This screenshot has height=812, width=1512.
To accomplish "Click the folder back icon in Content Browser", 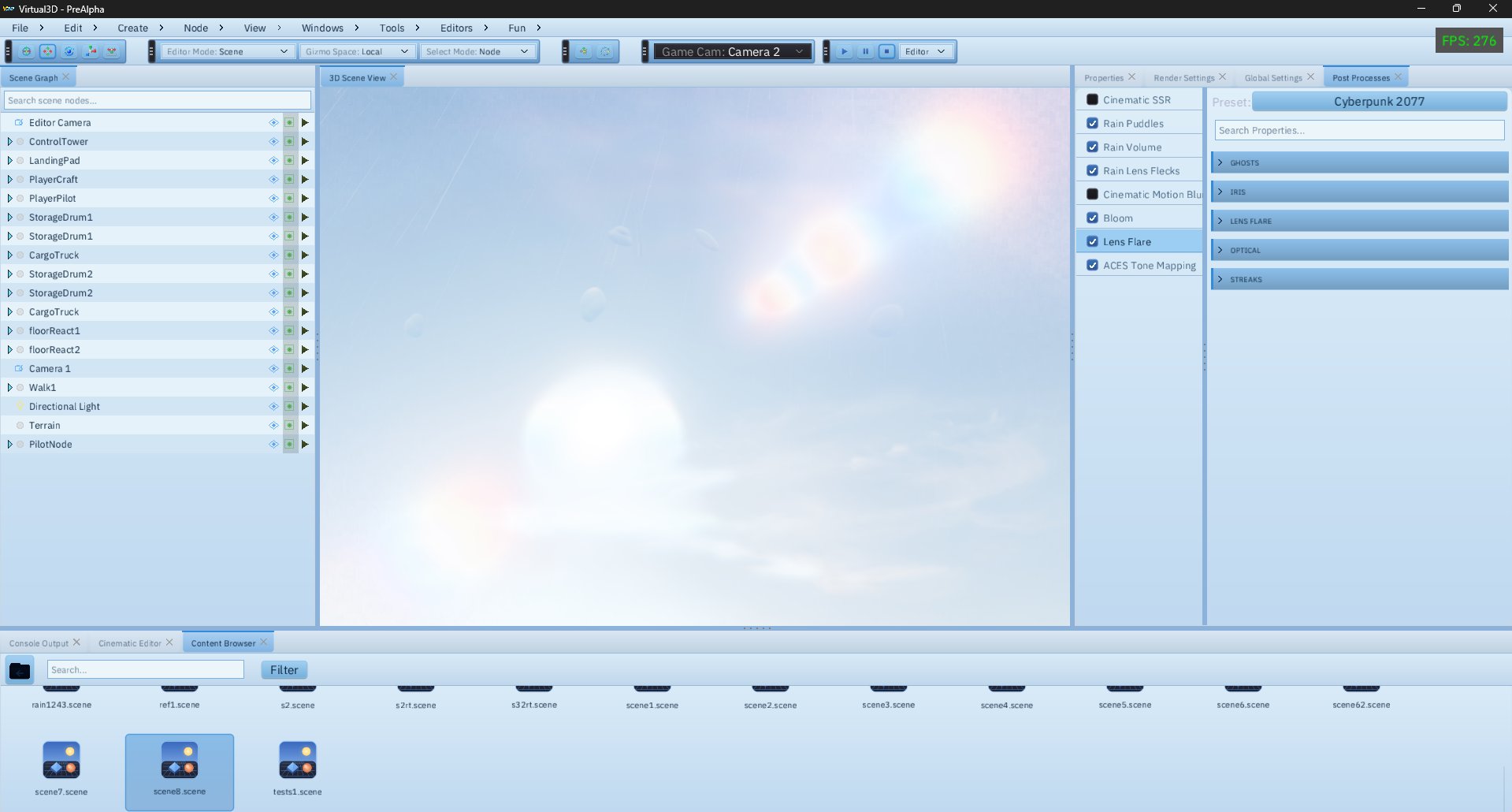I will click(x=20, y=670).
